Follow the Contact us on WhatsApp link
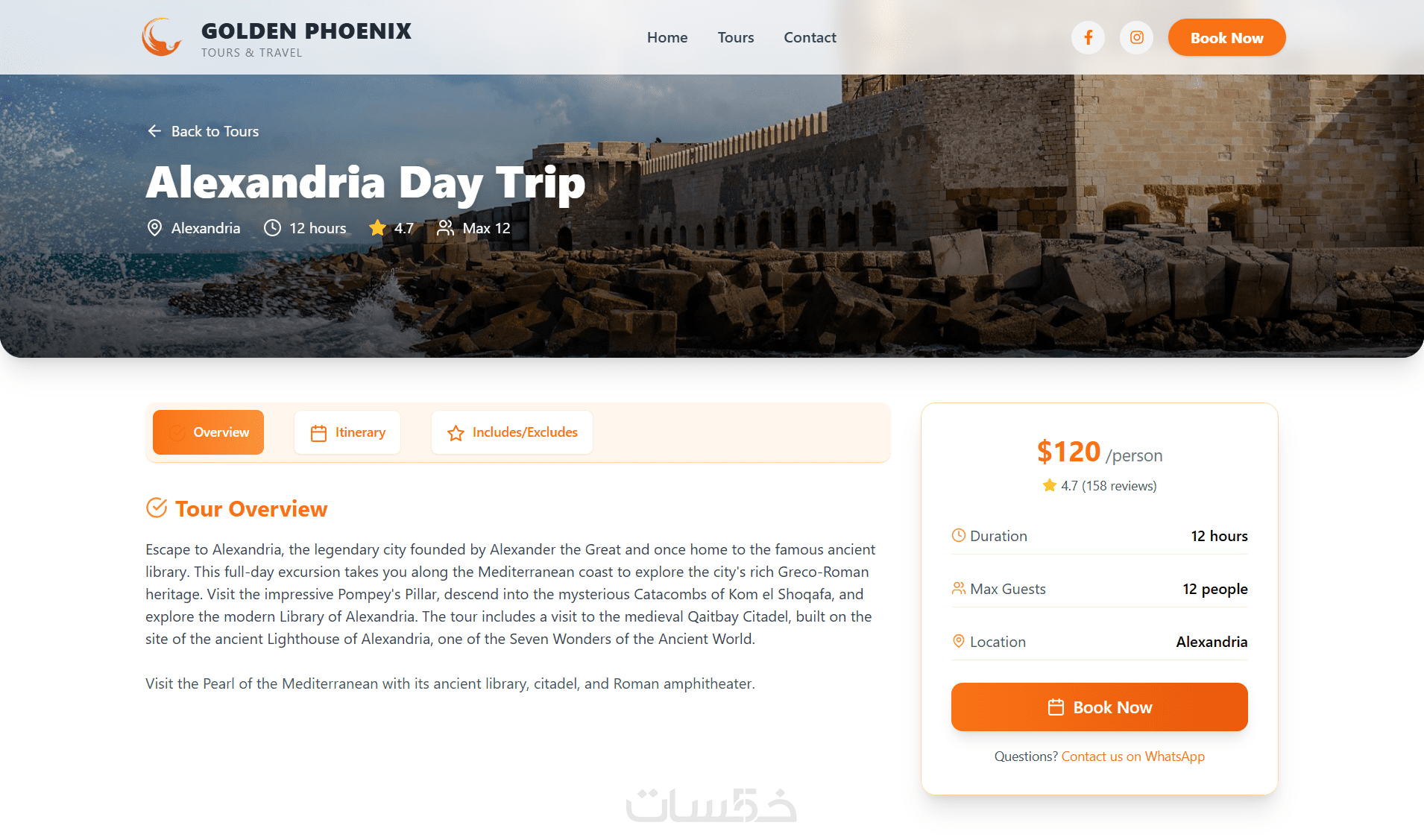The image size is (1424, 840). click(x=1132, y=757)
